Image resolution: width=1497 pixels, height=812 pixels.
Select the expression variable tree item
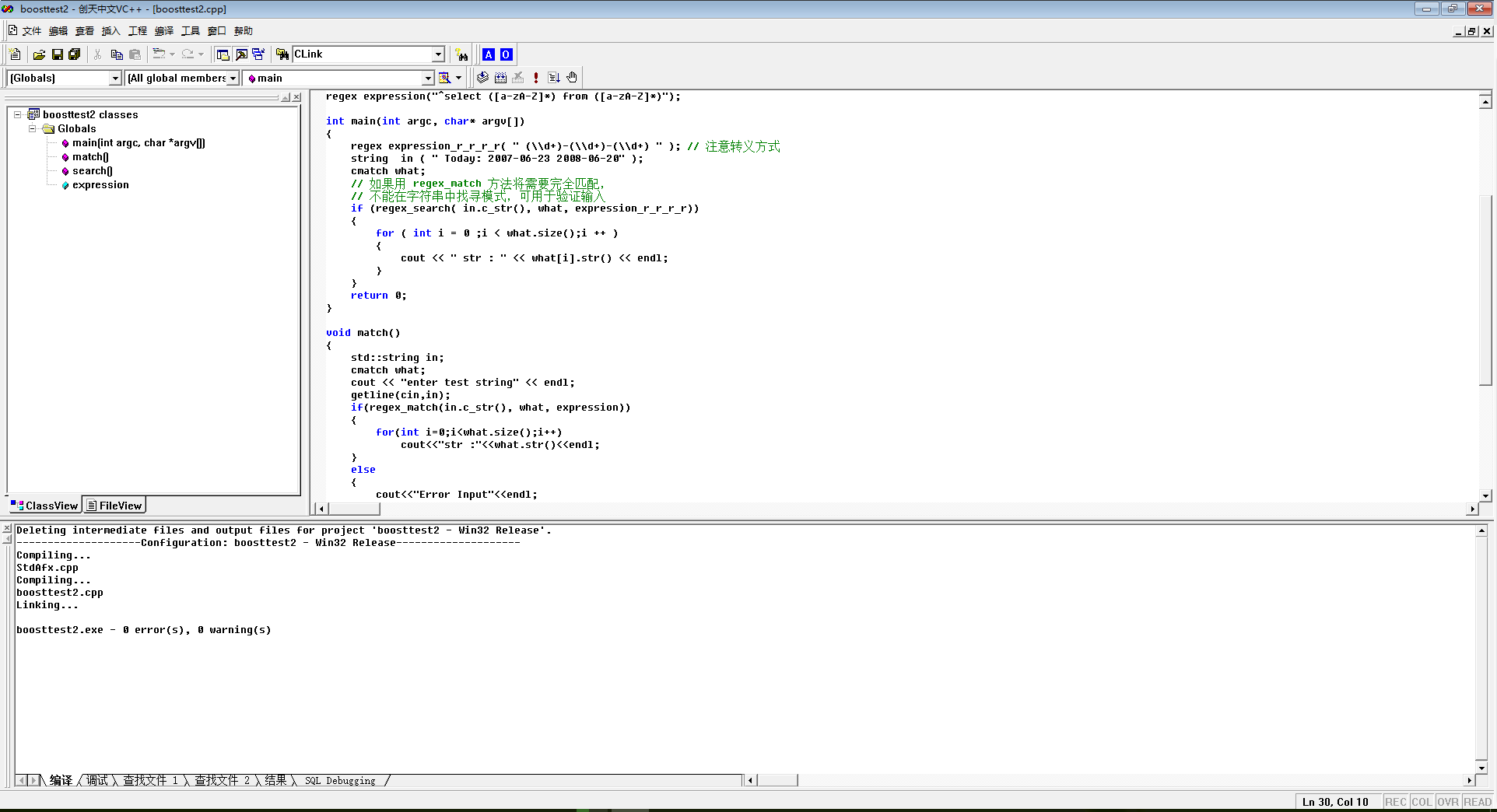100,185
